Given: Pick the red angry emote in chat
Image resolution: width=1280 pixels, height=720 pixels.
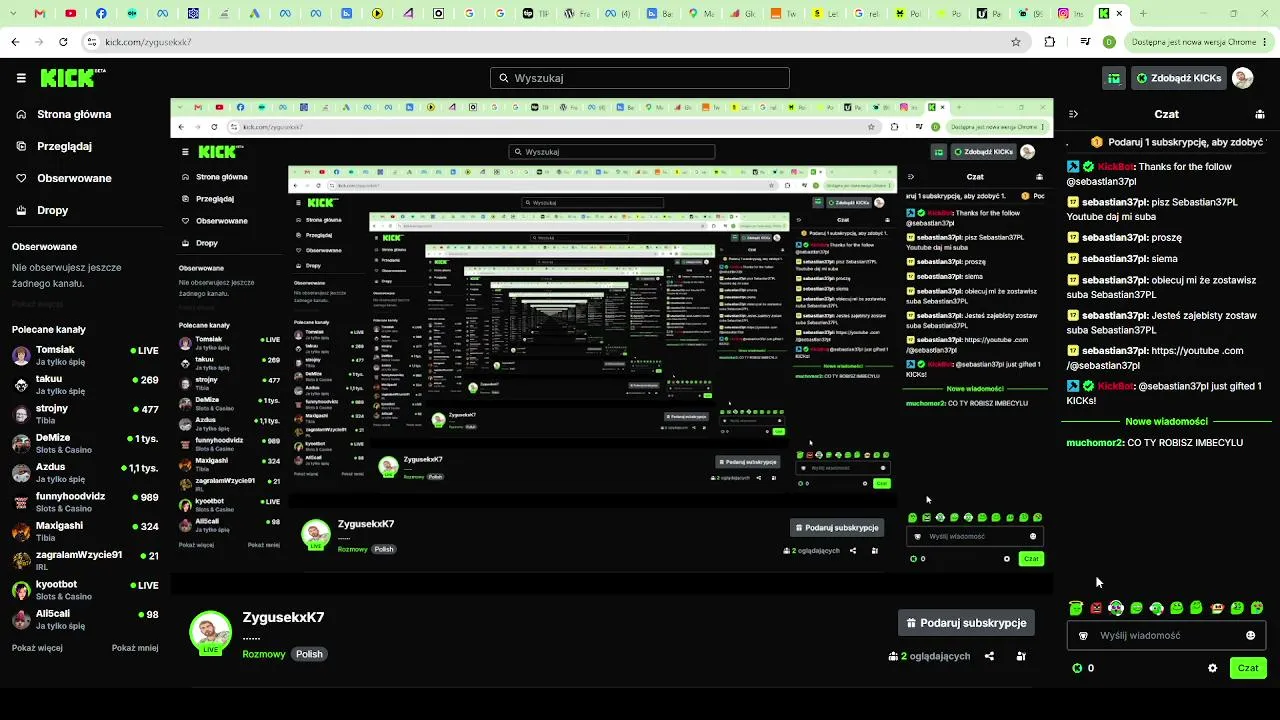Looking at the screenshot, I should (1096, 608).
